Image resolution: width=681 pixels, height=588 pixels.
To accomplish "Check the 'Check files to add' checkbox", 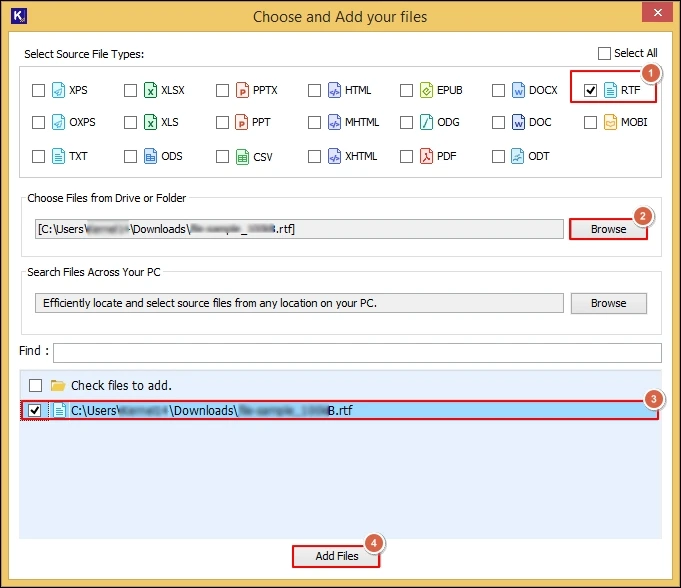I will coord(35,385).
